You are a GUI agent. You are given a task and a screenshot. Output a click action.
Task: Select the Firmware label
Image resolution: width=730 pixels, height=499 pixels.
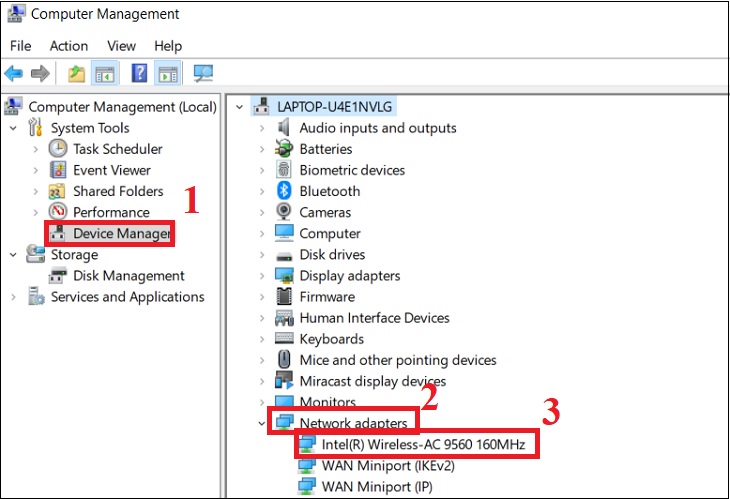tap(327, 297)
